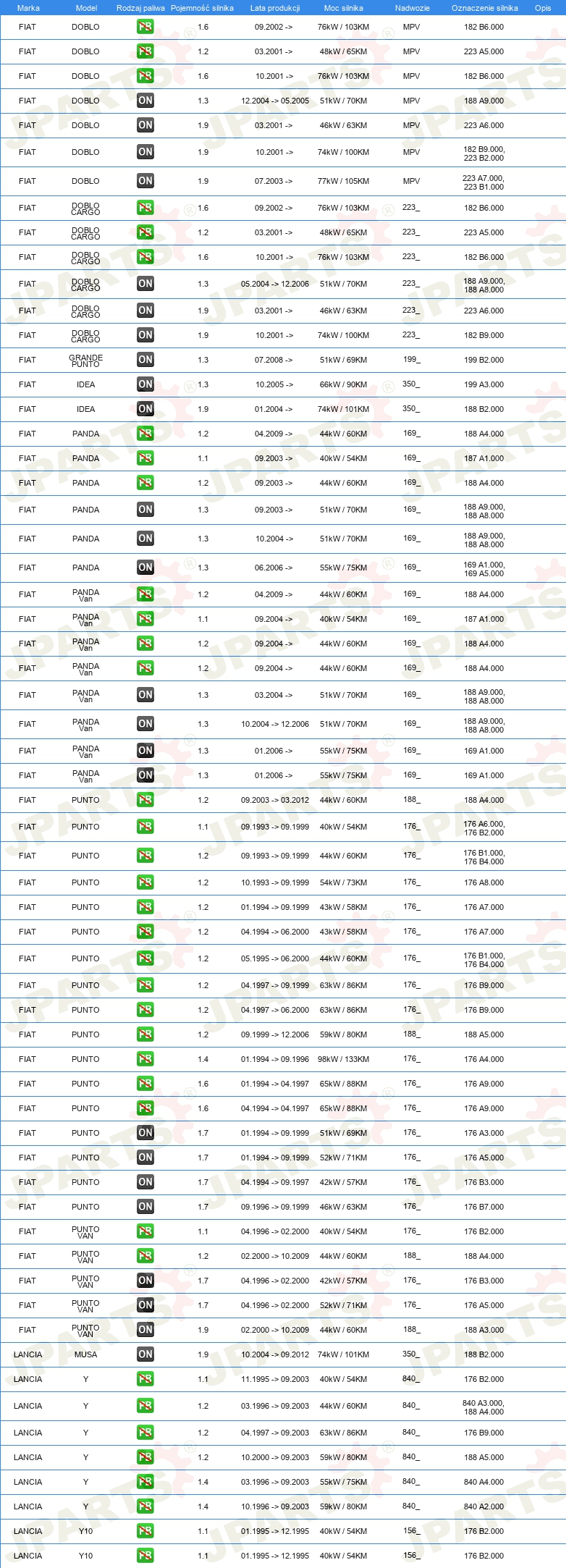Screen dimensions: 566x1568
Task: Click the 182 B9.000, 223 B2.000 engine code cell
Action: pos(484,153)
